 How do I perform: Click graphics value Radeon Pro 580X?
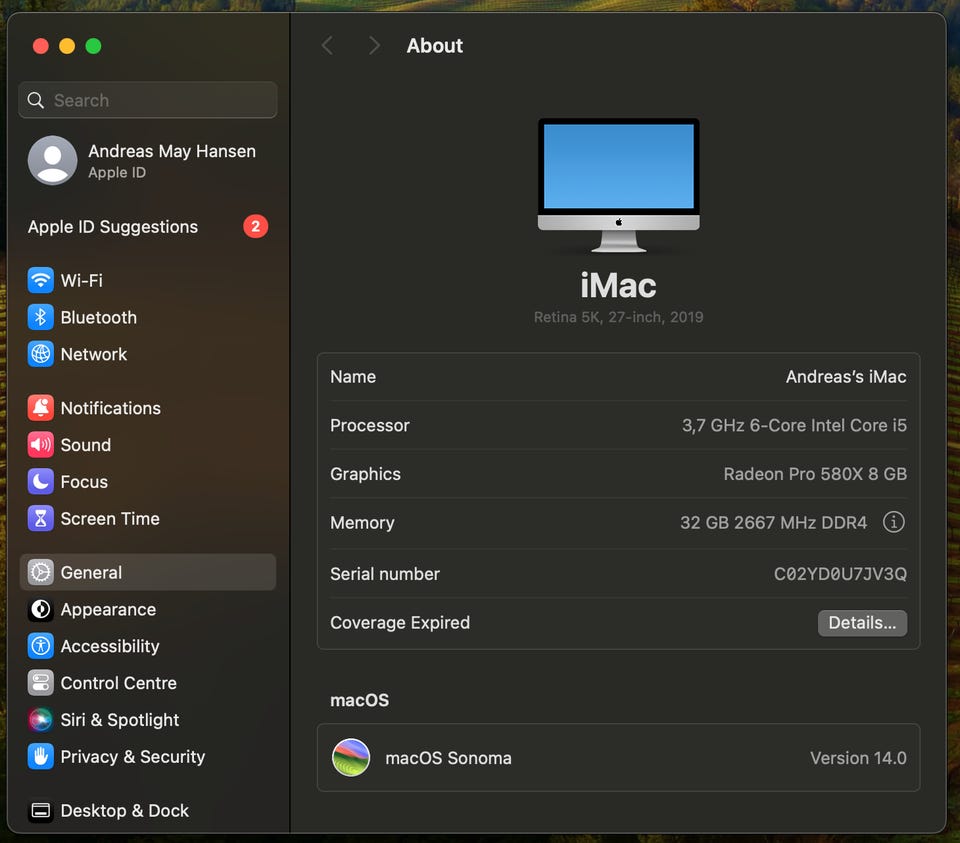(x=815, y=474)
